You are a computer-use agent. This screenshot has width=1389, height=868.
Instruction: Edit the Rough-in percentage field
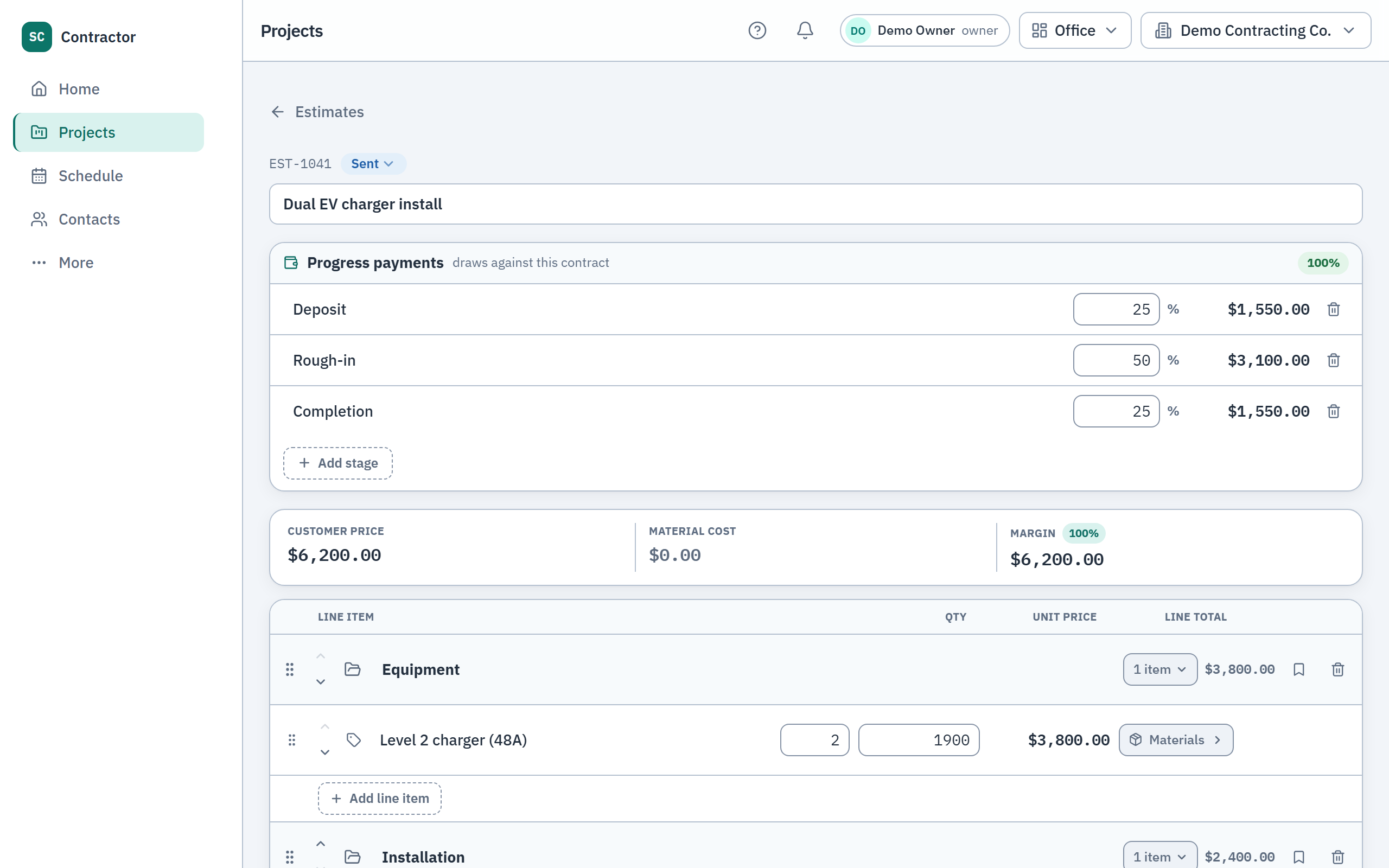pos(1117,361)
